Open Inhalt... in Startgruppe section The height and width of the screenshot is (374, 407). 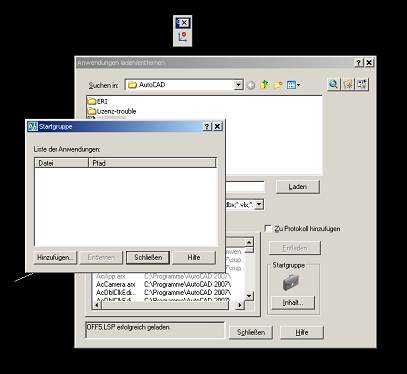click(x=293, y=303)
